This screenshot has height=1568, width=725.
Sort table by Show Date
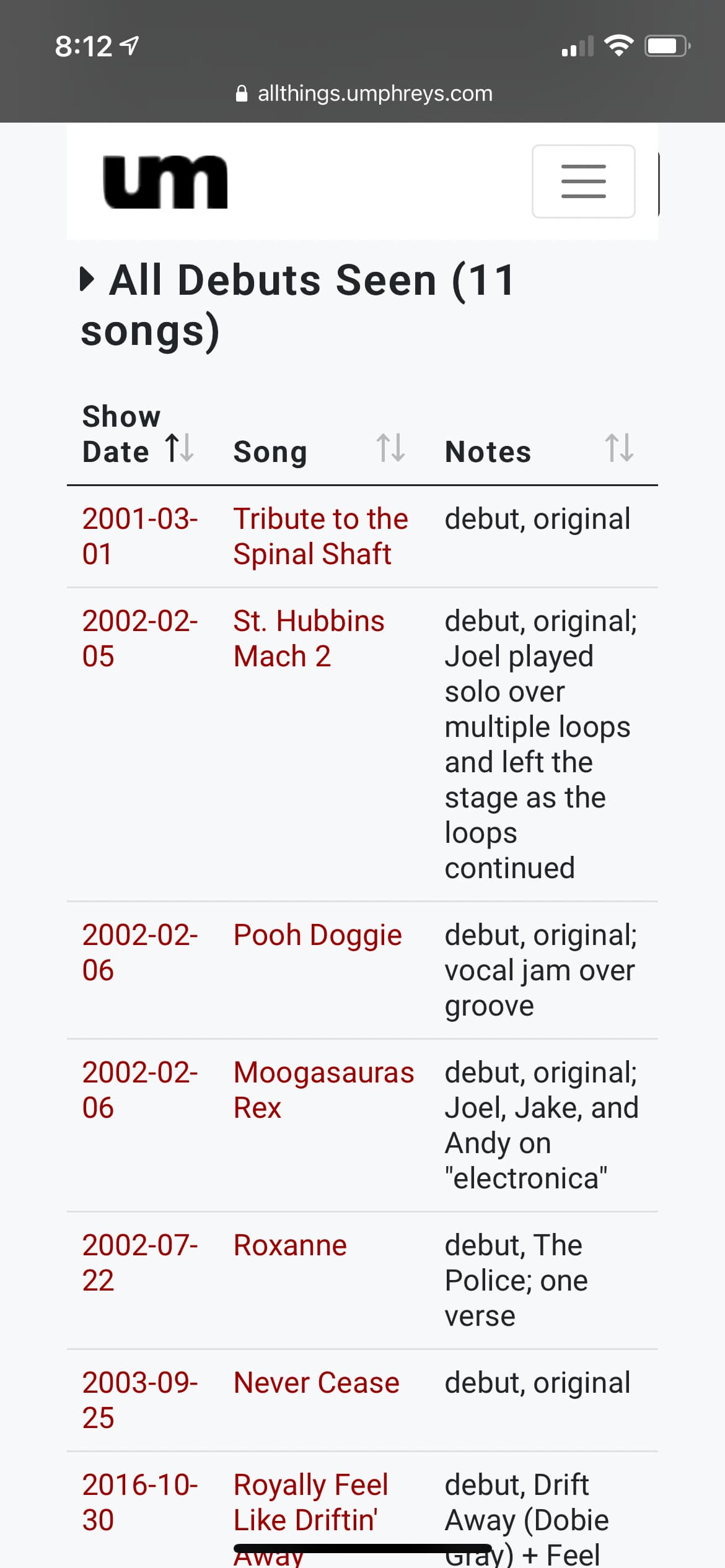(180, 448)
